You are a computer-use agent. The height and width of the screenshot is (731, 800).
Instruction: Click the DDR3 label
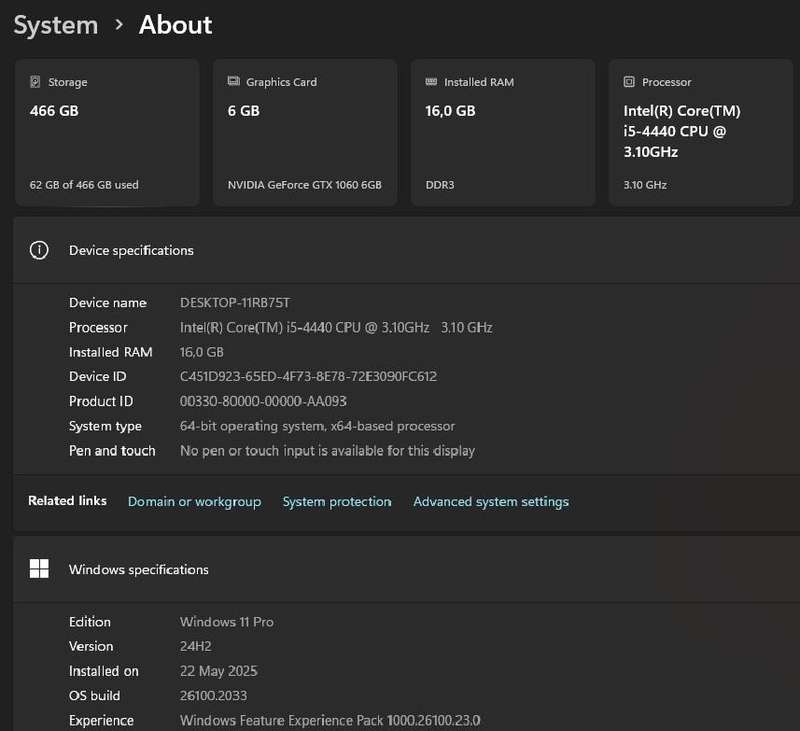440,185
